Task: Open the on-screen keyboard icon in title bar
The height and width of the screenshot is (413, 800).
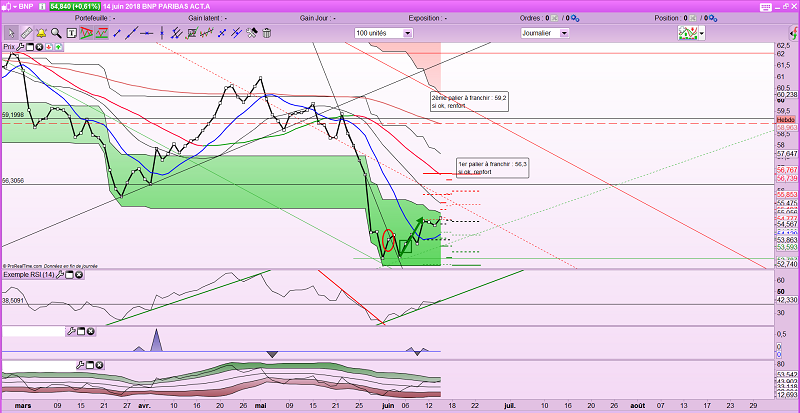Action: [766, 6]
